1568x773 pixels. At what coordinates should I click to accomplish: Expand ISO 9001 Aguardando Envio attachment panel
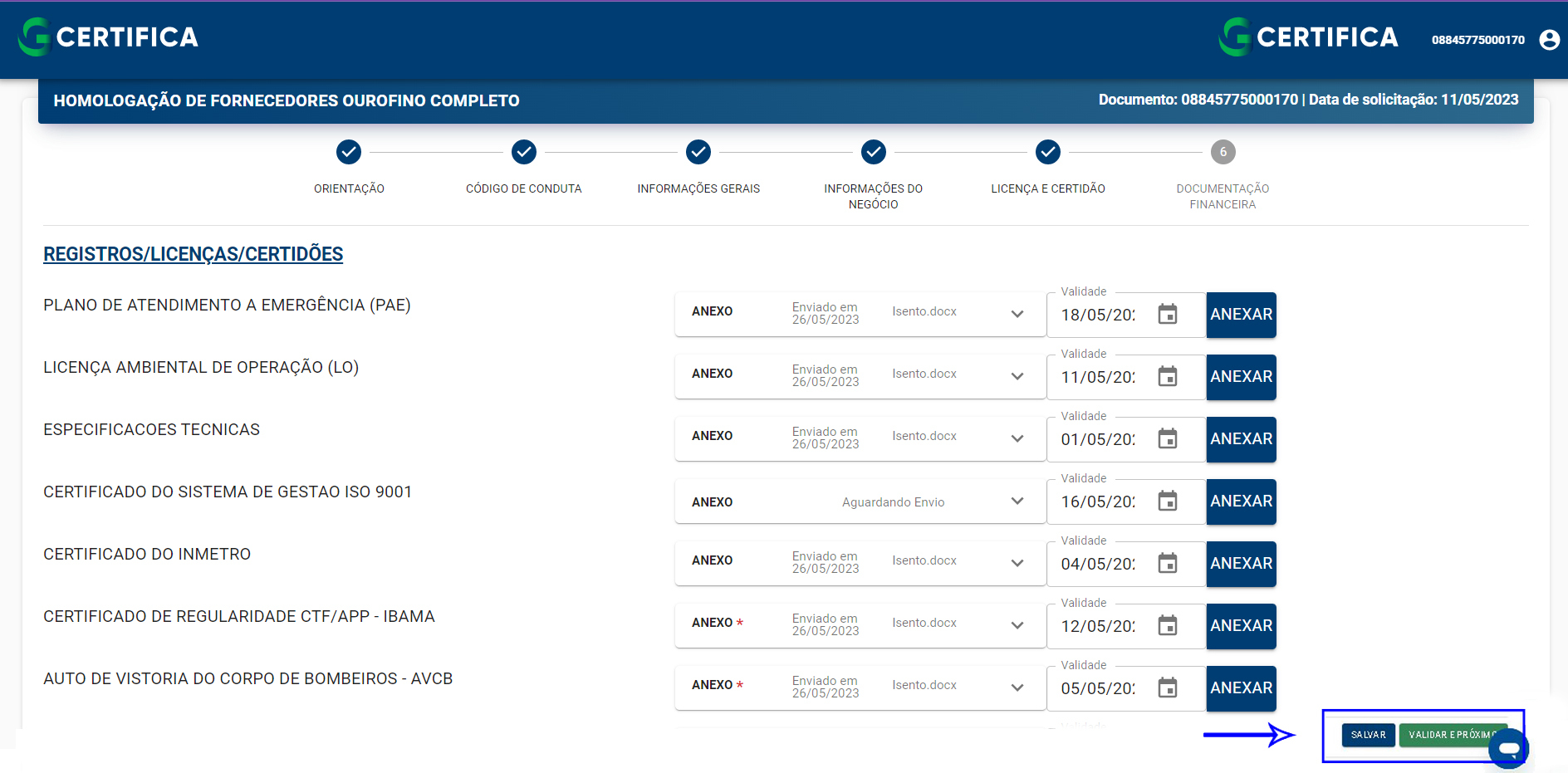pos(1017,501)
